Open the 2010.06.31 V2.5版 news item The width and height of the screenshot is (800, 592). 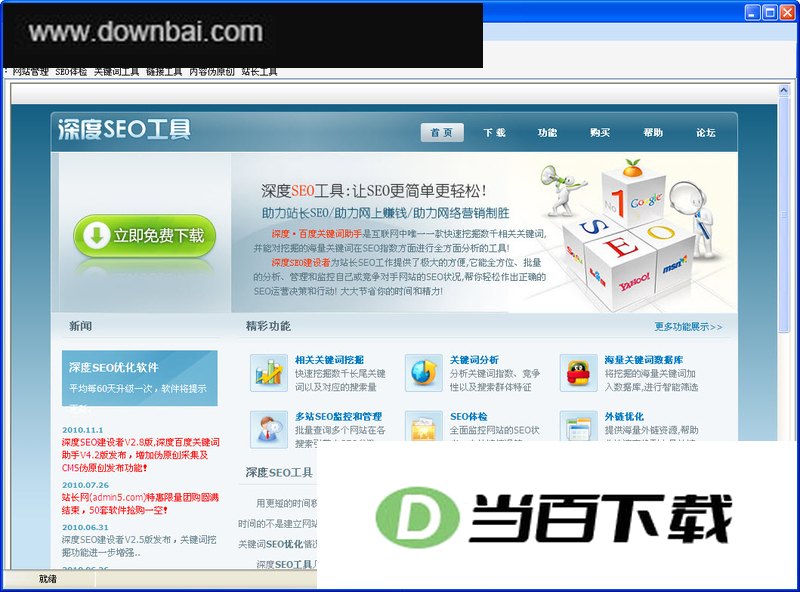[139, 546]
